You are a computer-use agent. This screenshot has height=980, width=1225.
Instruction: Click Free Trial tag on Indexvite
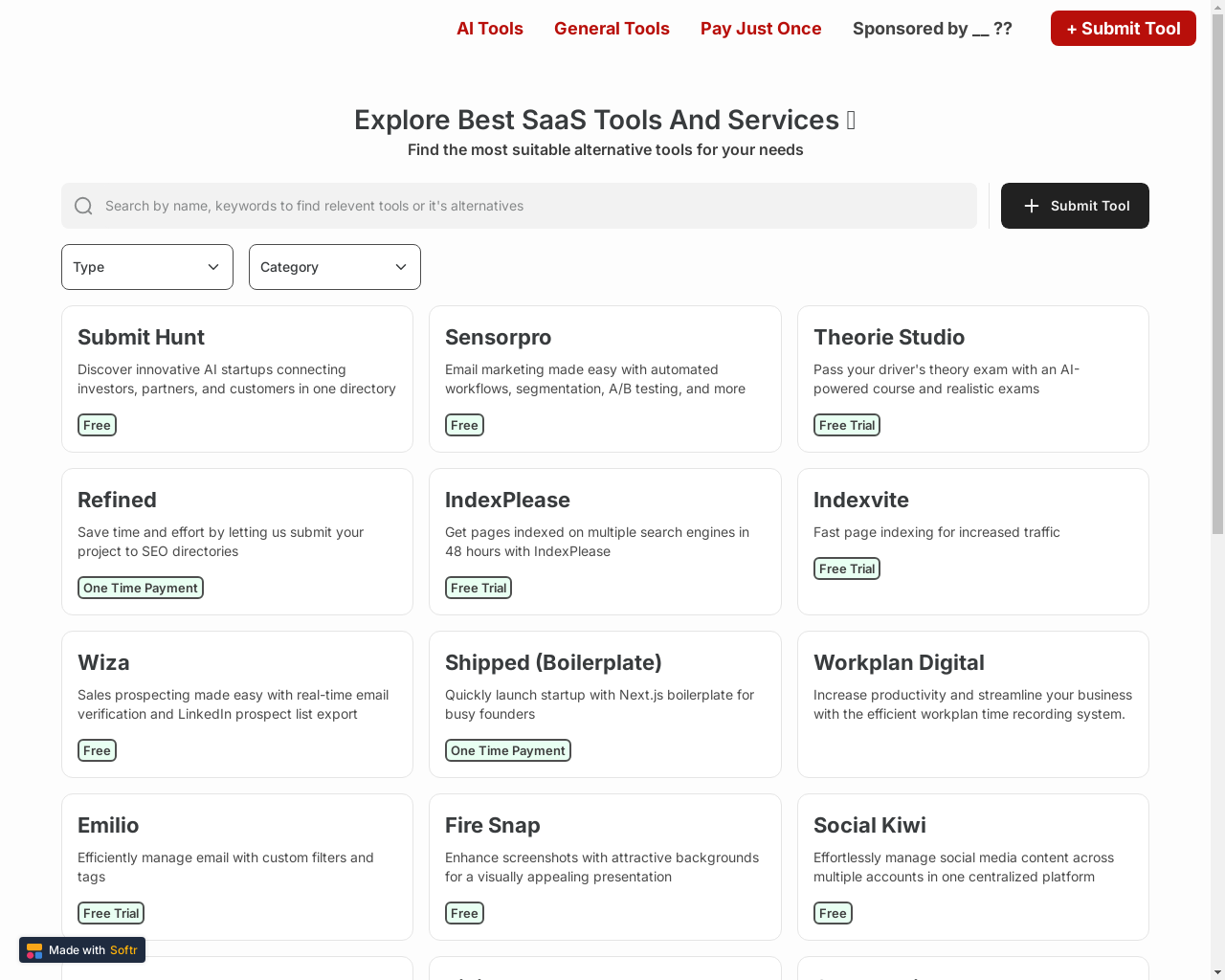[x=847, y=568]
